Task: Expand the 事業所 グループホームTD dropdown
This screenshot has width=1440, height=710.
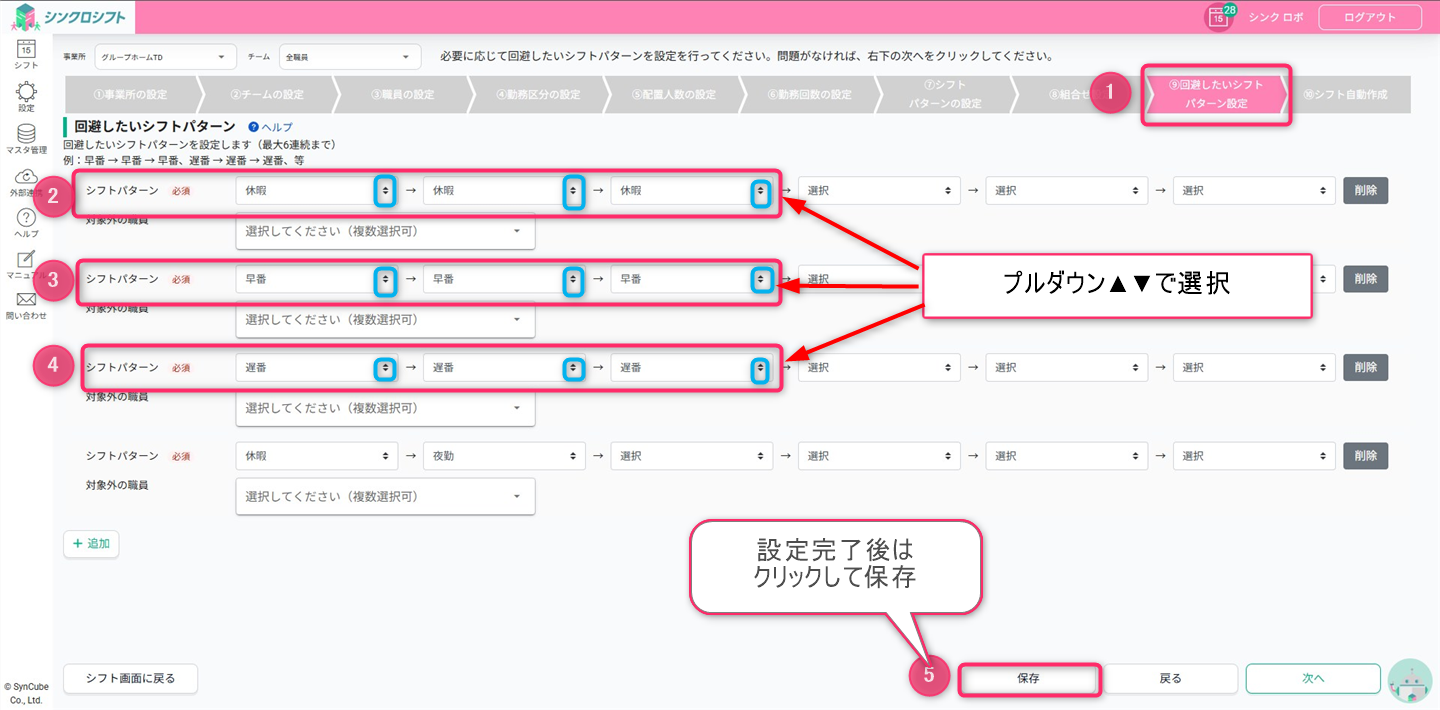Action: pyautogui.click(x=165, y=57)
